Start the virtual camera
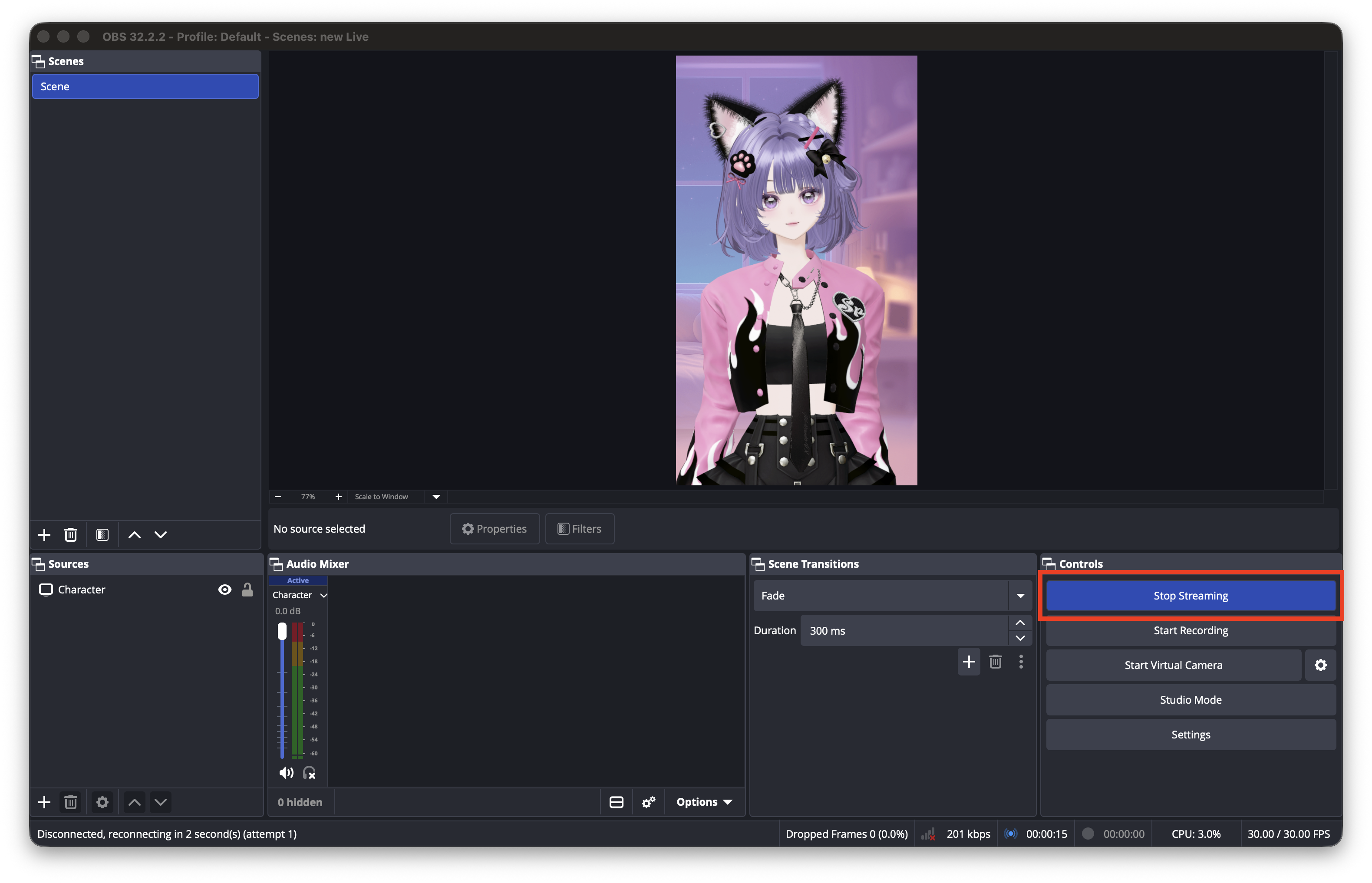 click(x=1173, y=665)
